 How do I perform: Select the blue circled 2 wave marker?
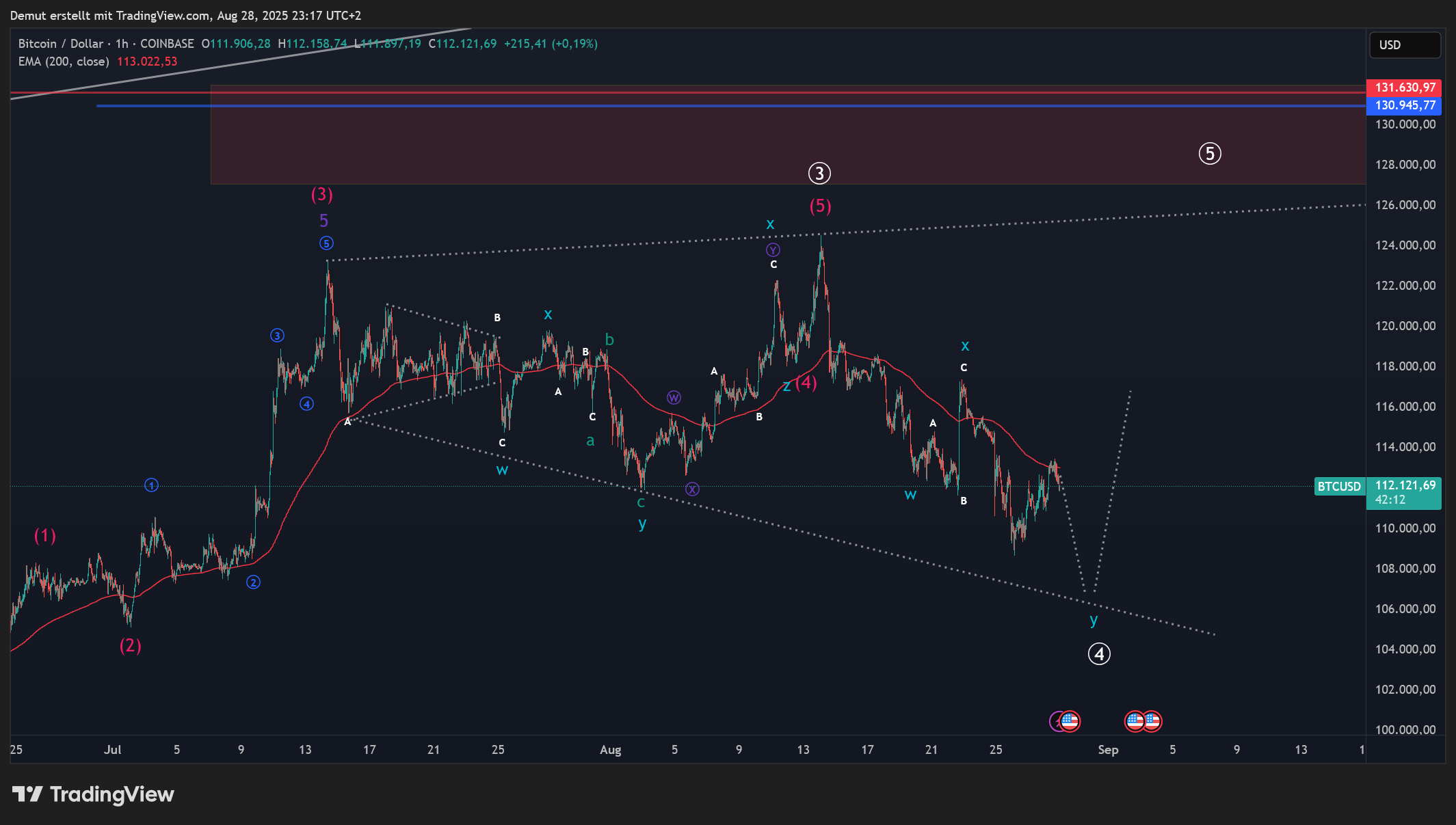pyautogui.click(x=253, y=582)
